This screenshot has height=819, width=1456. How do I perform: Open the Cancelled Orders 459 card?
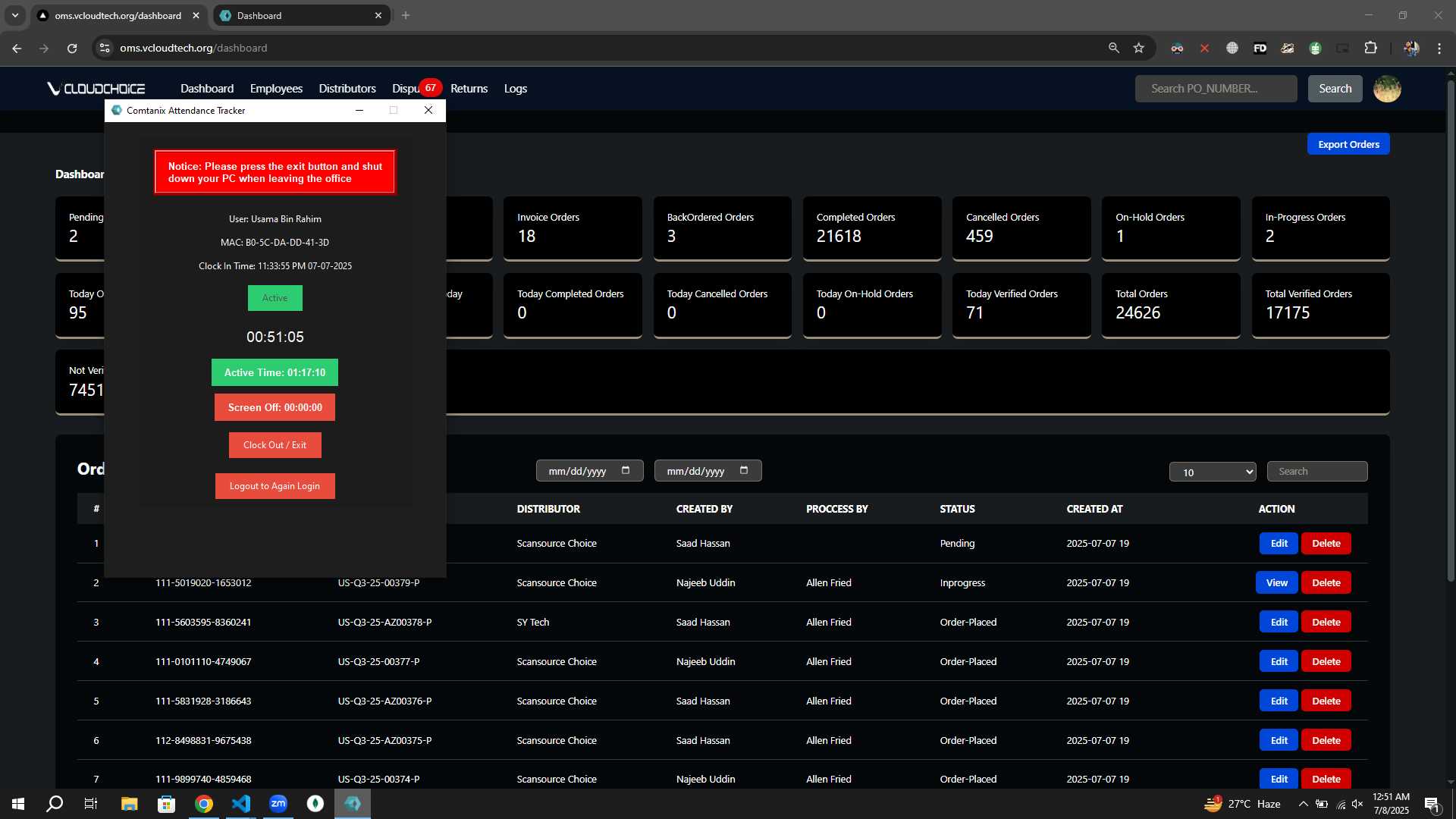pyautogui.click(x=1021, y=228)
